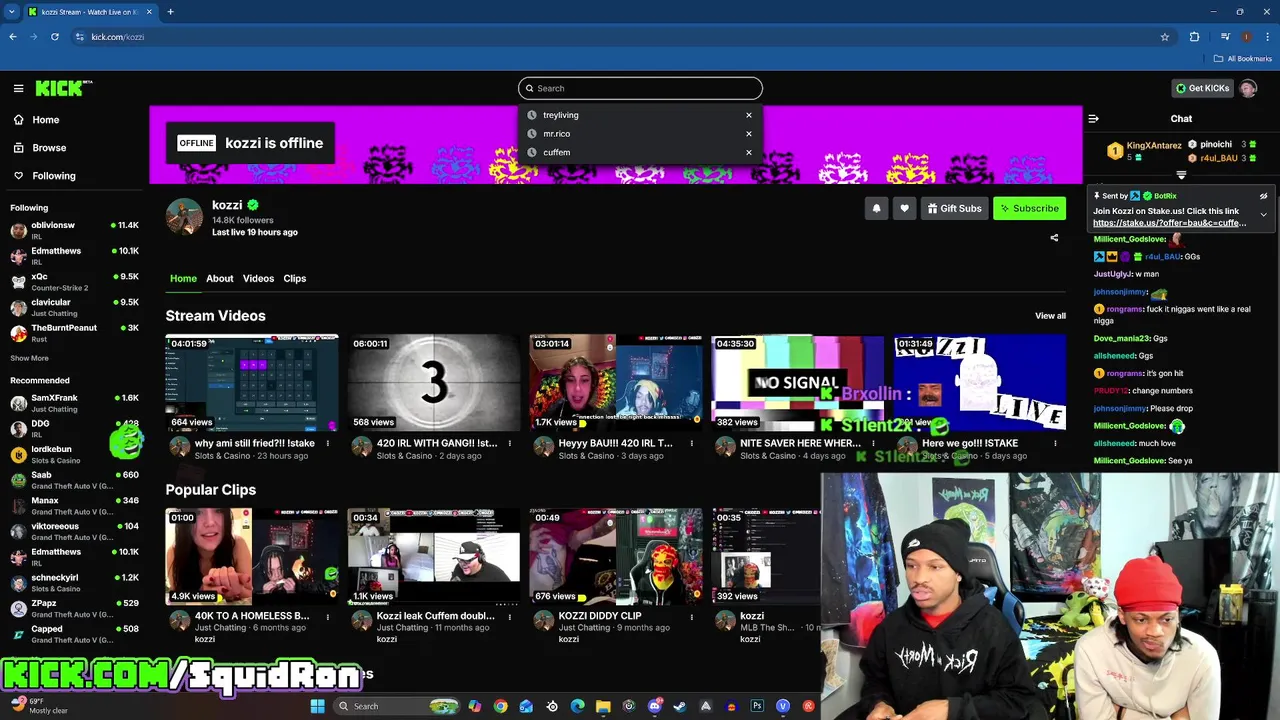Open Discord from the taskbar
This screenshot has height=720, width=1280.
pyautogui.click(x=655, y=706)
